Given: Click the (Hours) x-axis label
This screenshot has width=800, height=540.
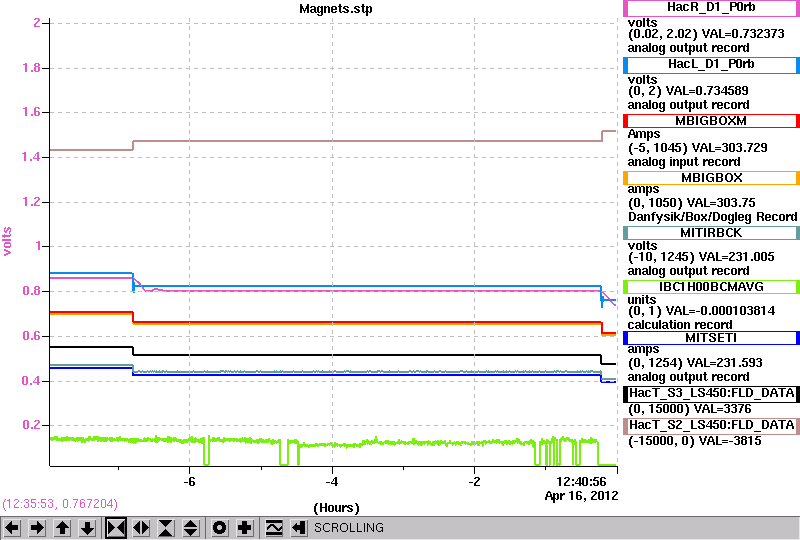Looking at the screenshot, I should coord(336,508).
